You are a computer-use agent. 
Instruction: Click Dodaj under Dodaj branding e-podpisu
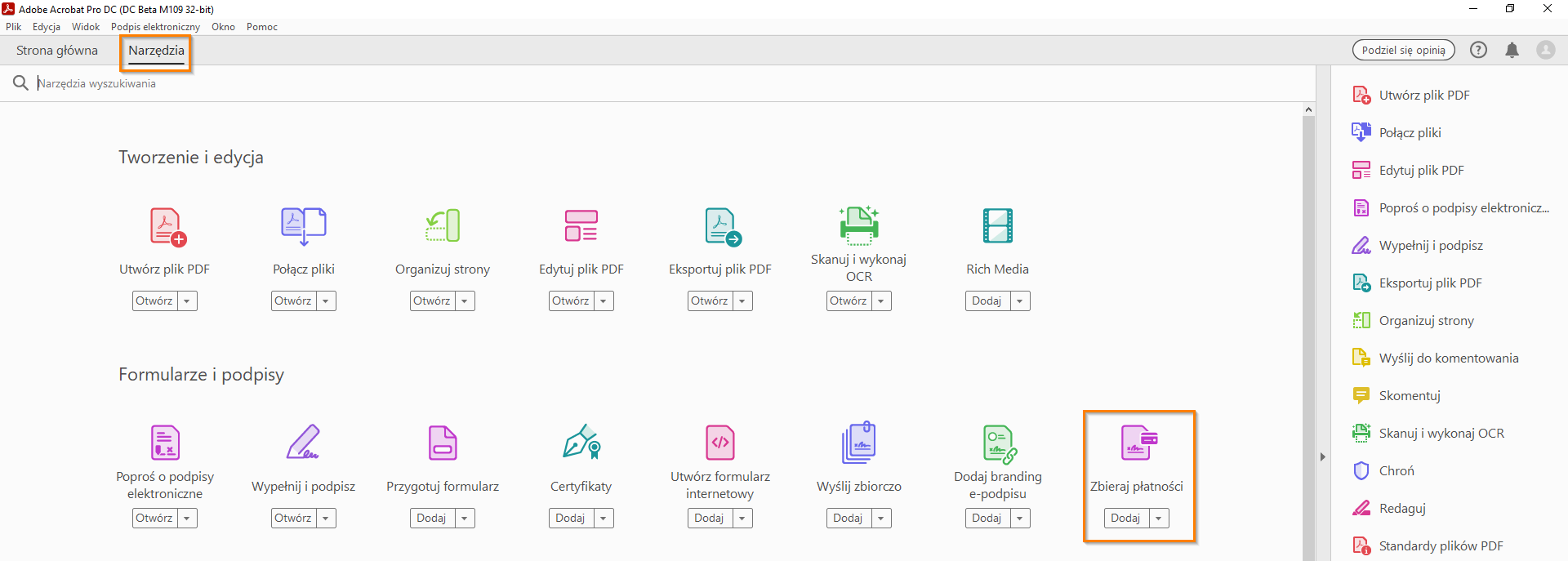click(x=987, y=519)
